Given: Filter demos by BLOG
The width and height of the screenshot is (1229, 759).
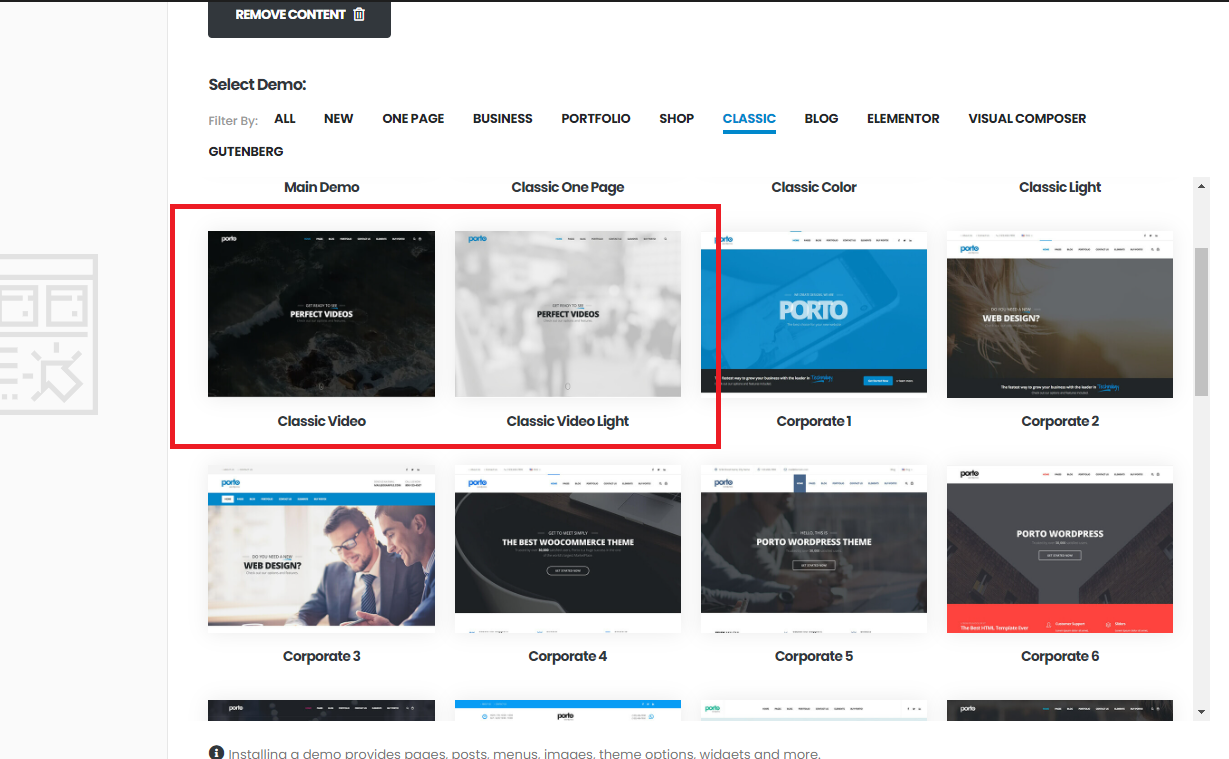Looking at the screenshot, I should pyautogui.click(x=821, y=118).
